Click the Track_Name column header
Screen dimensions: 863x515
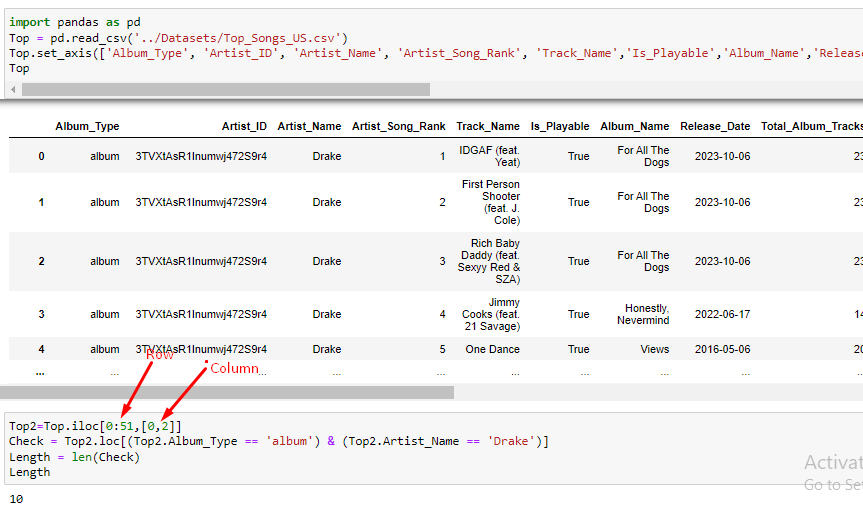(488, 126)
